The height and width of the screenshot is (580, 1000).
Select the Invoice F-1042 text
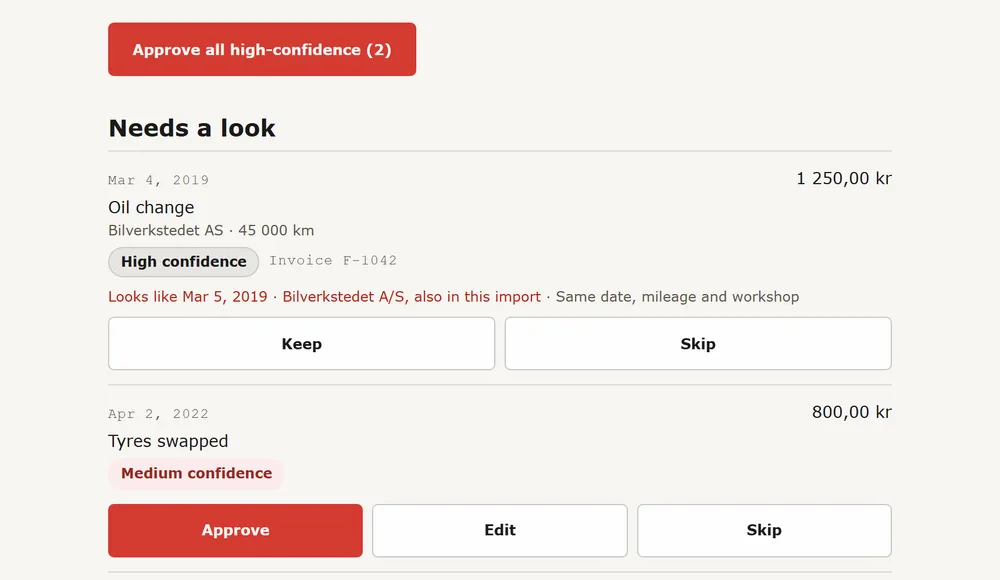333,260
